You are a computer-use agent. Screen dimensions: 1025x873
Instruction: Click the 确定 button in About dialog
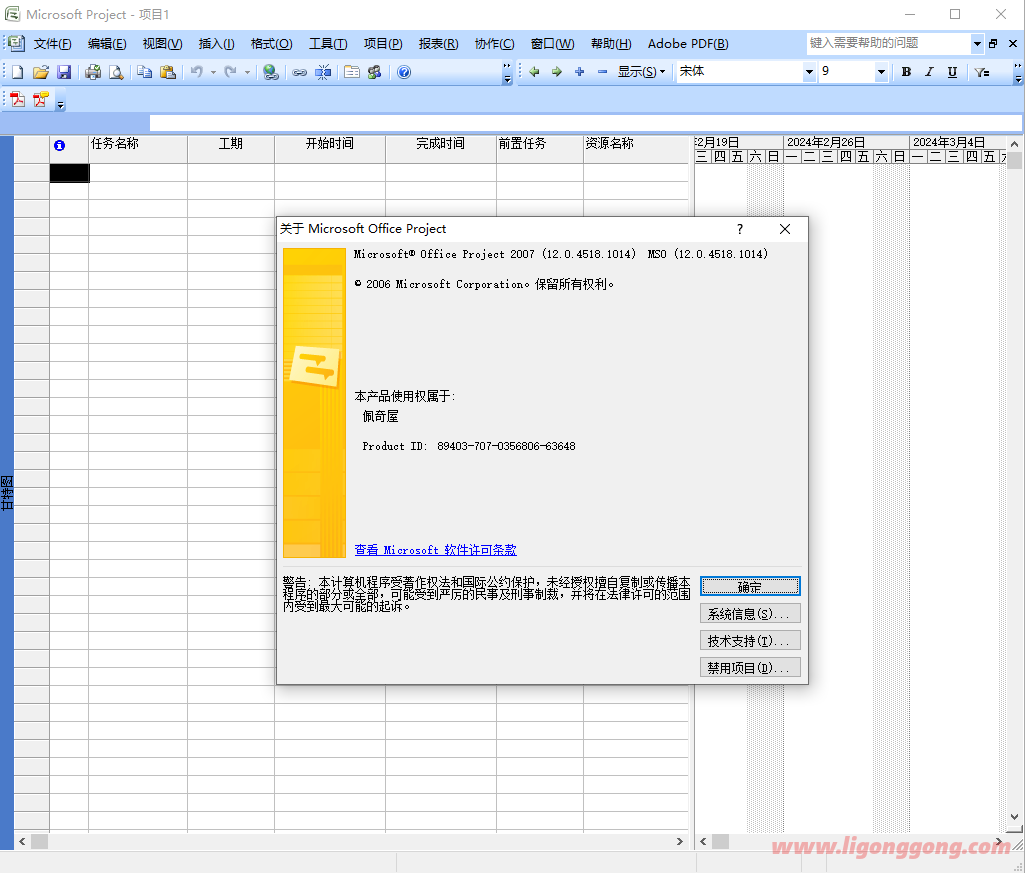click(750, 587)
